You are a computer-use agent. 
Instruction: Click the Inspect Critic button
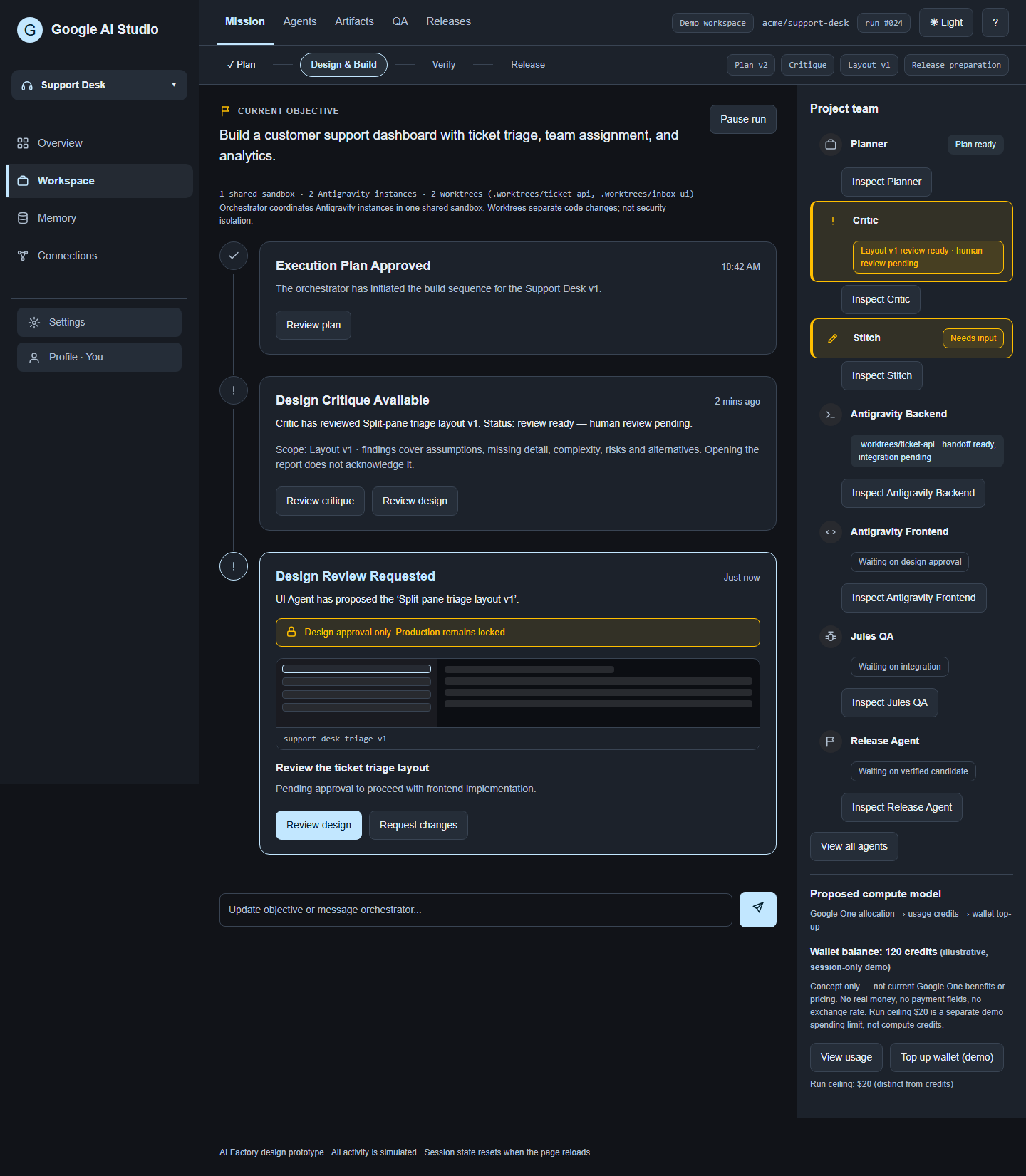(x=881, y=299)
